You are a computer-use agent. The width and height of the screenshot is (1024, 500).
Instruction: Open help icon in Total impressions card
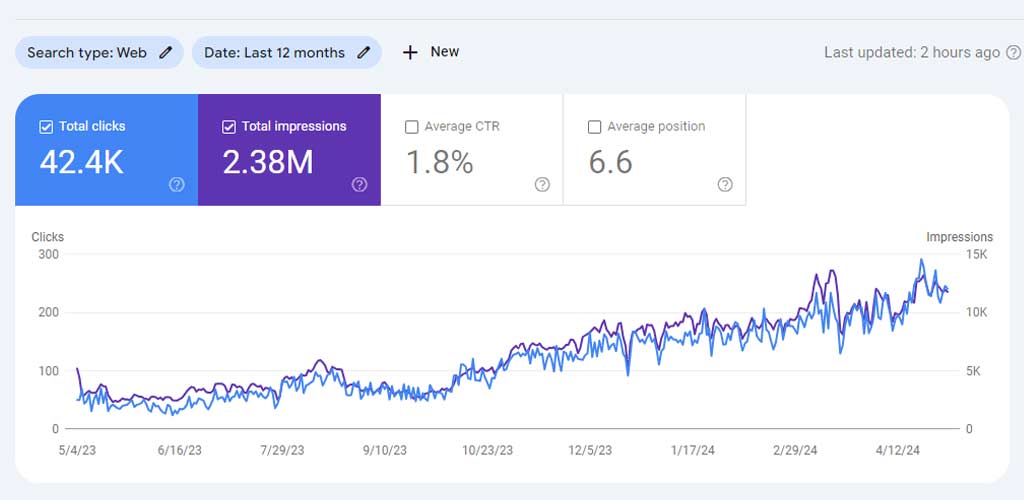tap(359, 185)
